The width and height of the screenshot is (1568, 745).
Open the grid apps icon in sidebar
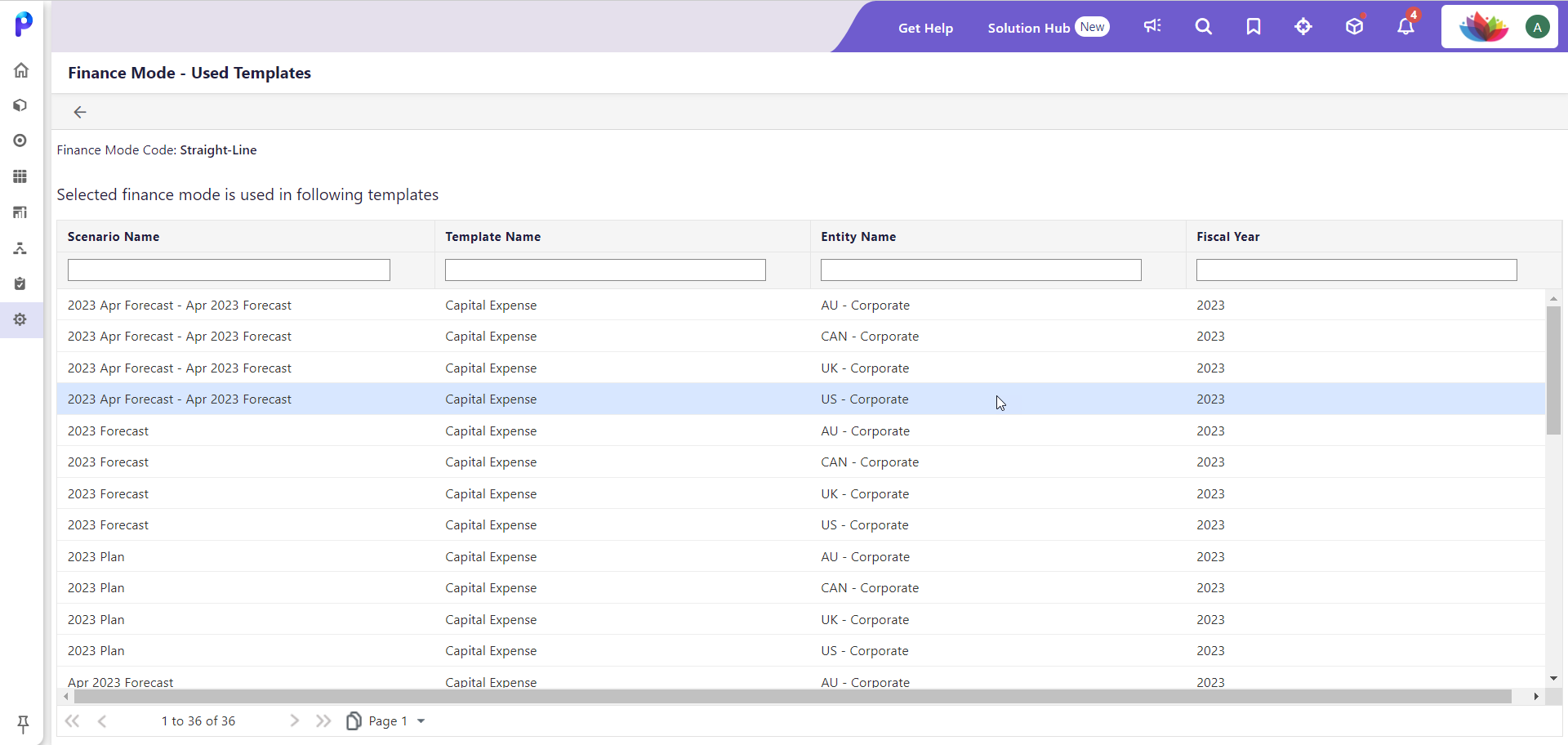click(20, 176)
